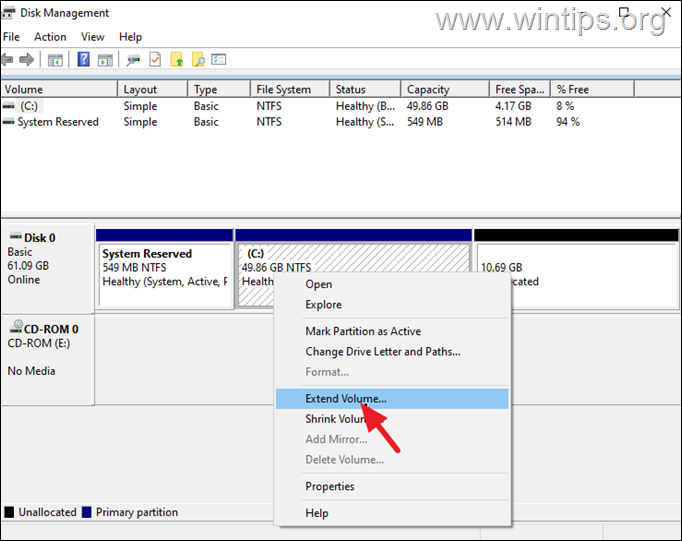Select the System Reserved partition block

pyautogui.click(x=164, y=269)
